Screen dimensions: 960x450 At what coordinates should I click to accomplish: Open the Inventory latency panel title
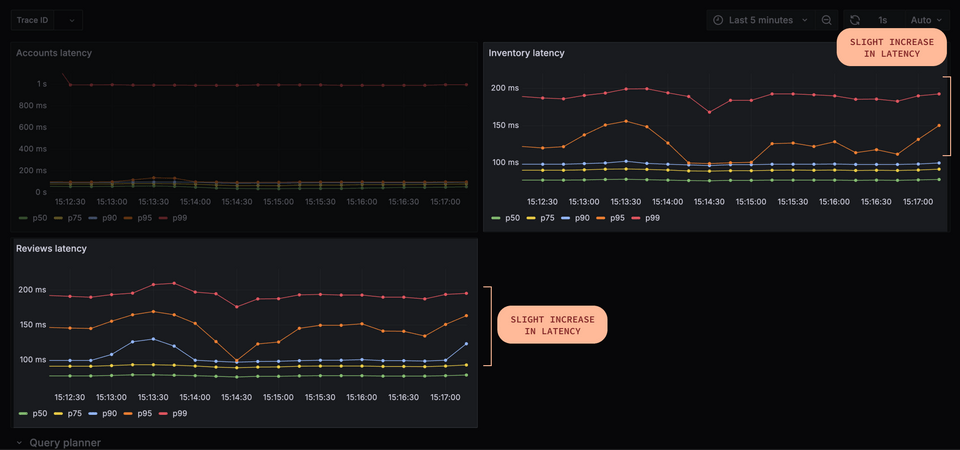[527, 53]
